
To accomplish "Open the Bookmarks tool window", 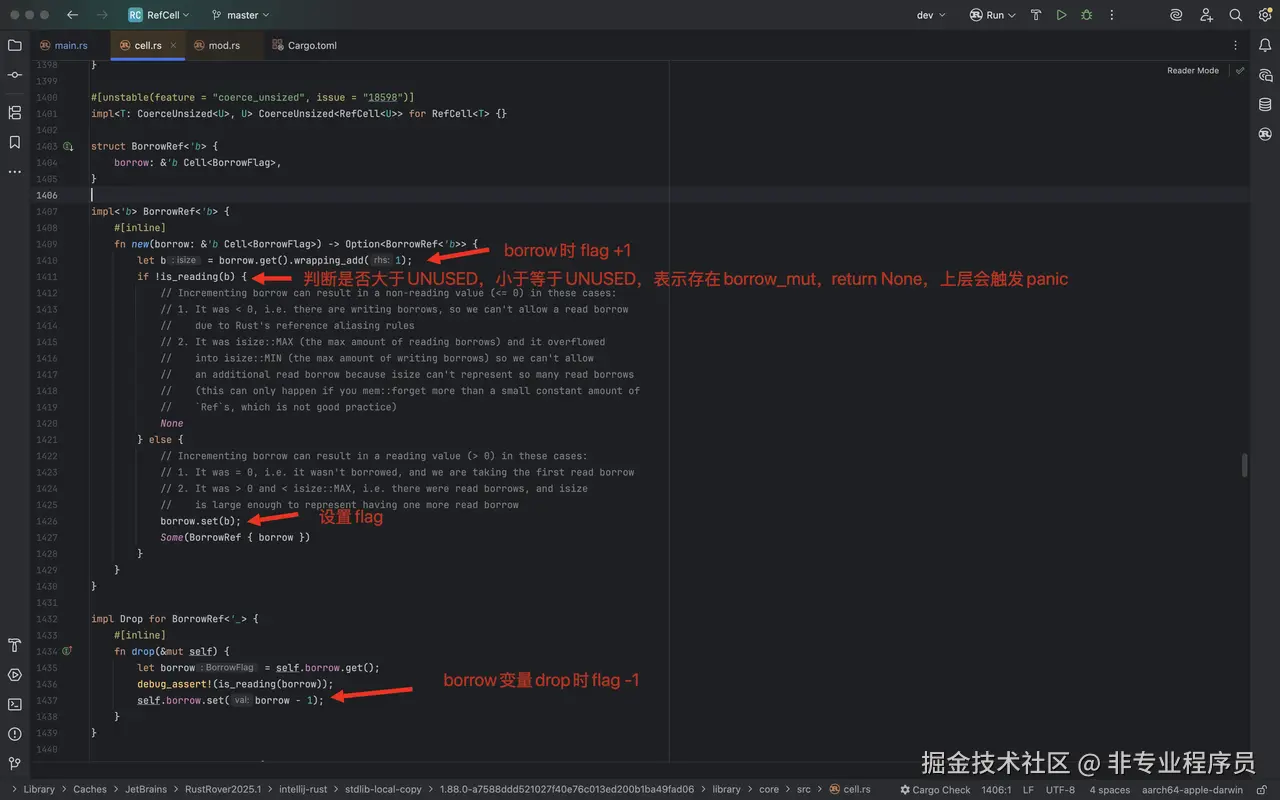I will click(x=15, y=142).
